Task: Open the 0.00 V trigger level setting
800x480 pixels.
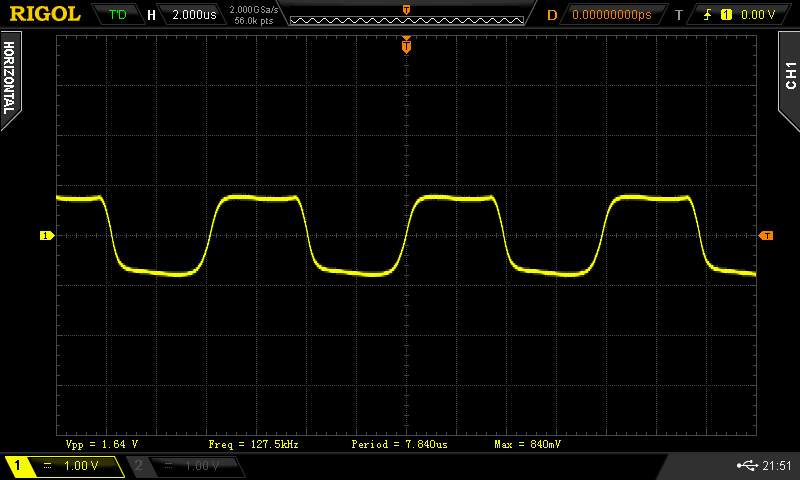Action: (758, 15)
